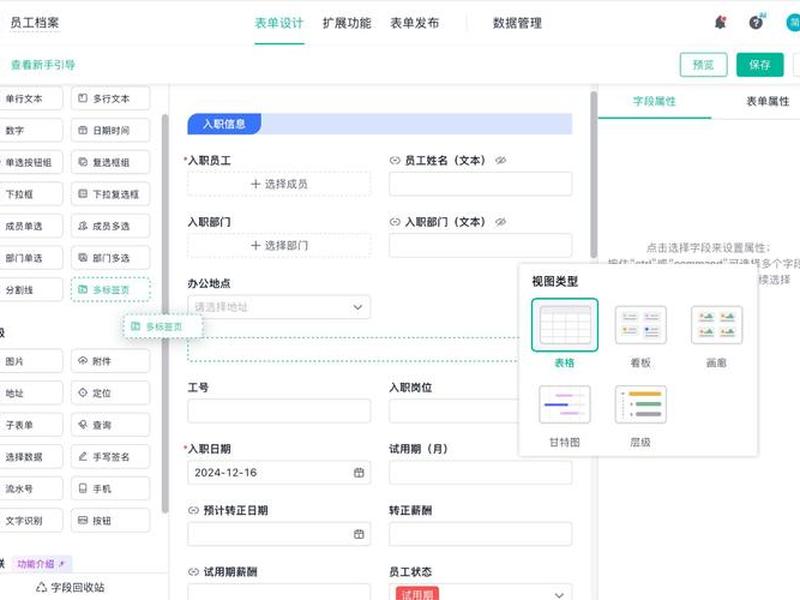This screenshot has width=800, height=600.
Task: Select the 入职信息 section header
Action: click(380, 124)
